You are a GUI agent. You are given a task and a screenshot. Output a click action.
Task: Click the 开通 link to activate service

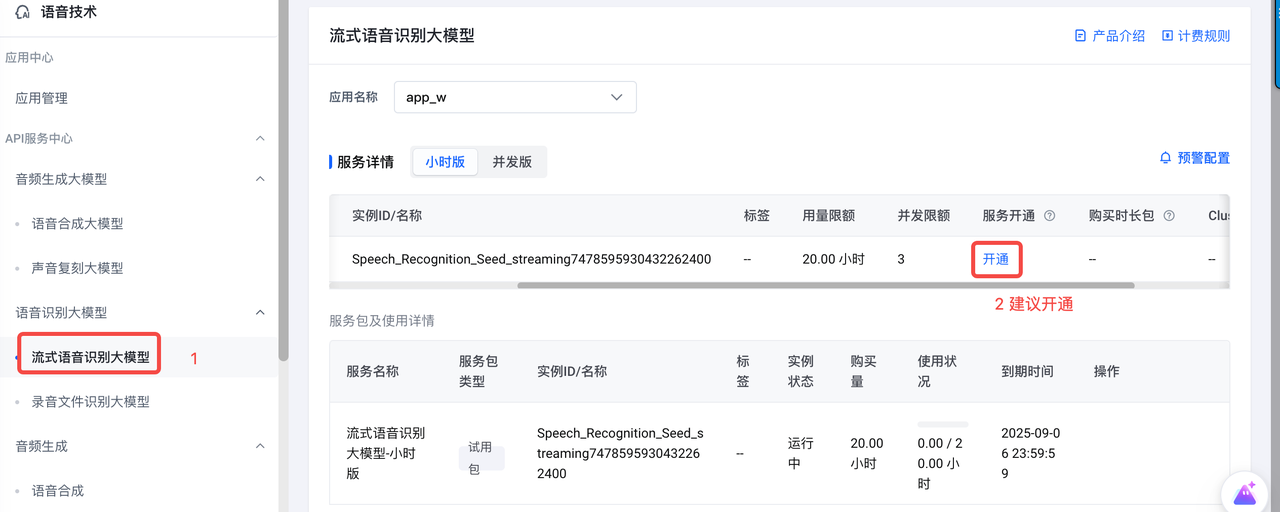[x=996, y=260]
